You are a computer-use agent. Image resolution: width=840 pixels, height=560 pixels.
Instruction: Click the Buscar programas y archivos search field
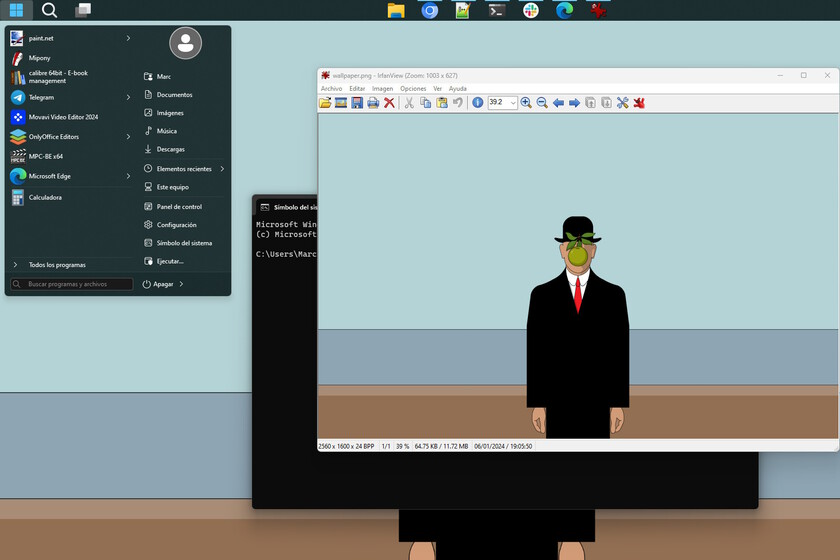[x=72, y=284]
